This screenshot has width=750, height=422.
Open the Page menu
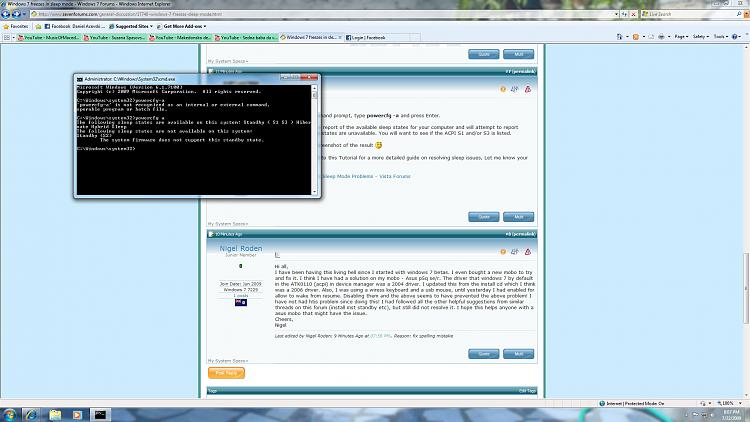coord(681,37)
